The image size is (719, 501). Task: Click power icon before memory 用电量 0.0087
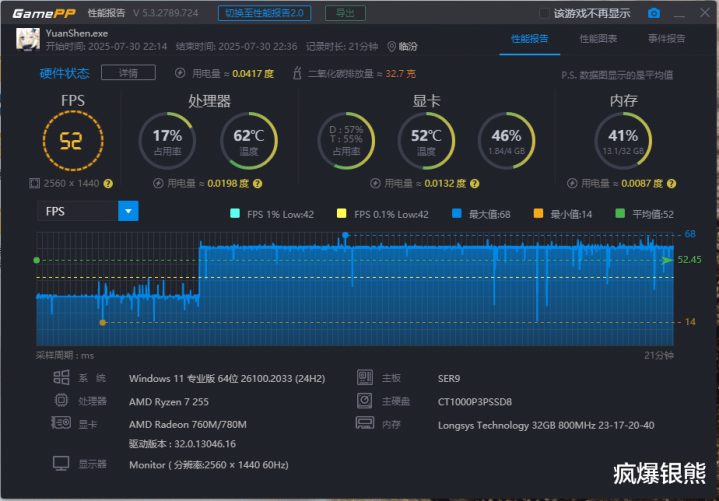click(x=572, y=184)
